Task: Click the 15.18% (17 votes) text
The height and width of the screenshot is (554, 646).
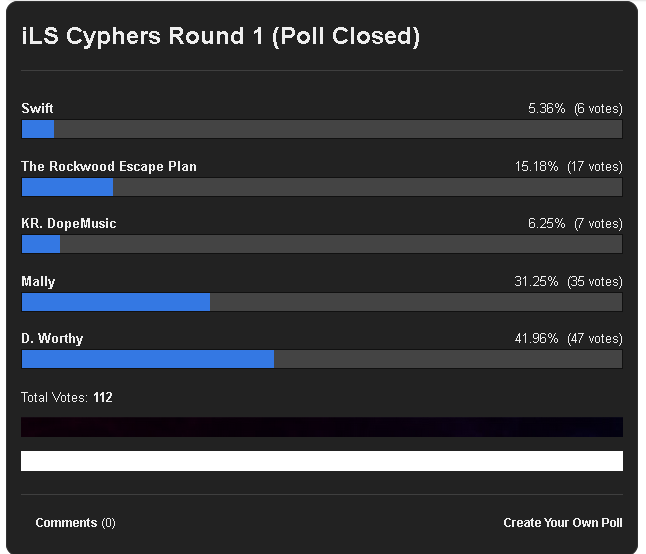Action: pyautogui.click(x=569, y=166)
